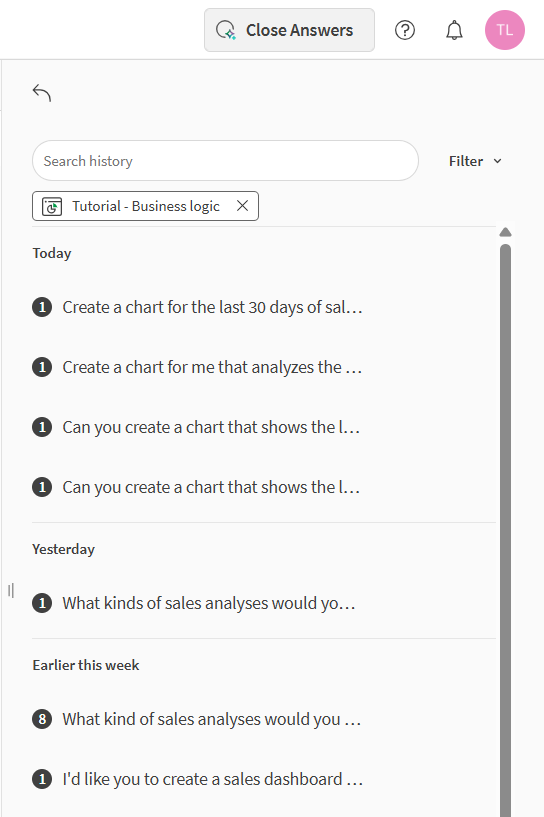Image resolution: width=544 pixels, height=817 pixels.
Task: Click the Close Answers button
Action: click(x=289, y=30)
